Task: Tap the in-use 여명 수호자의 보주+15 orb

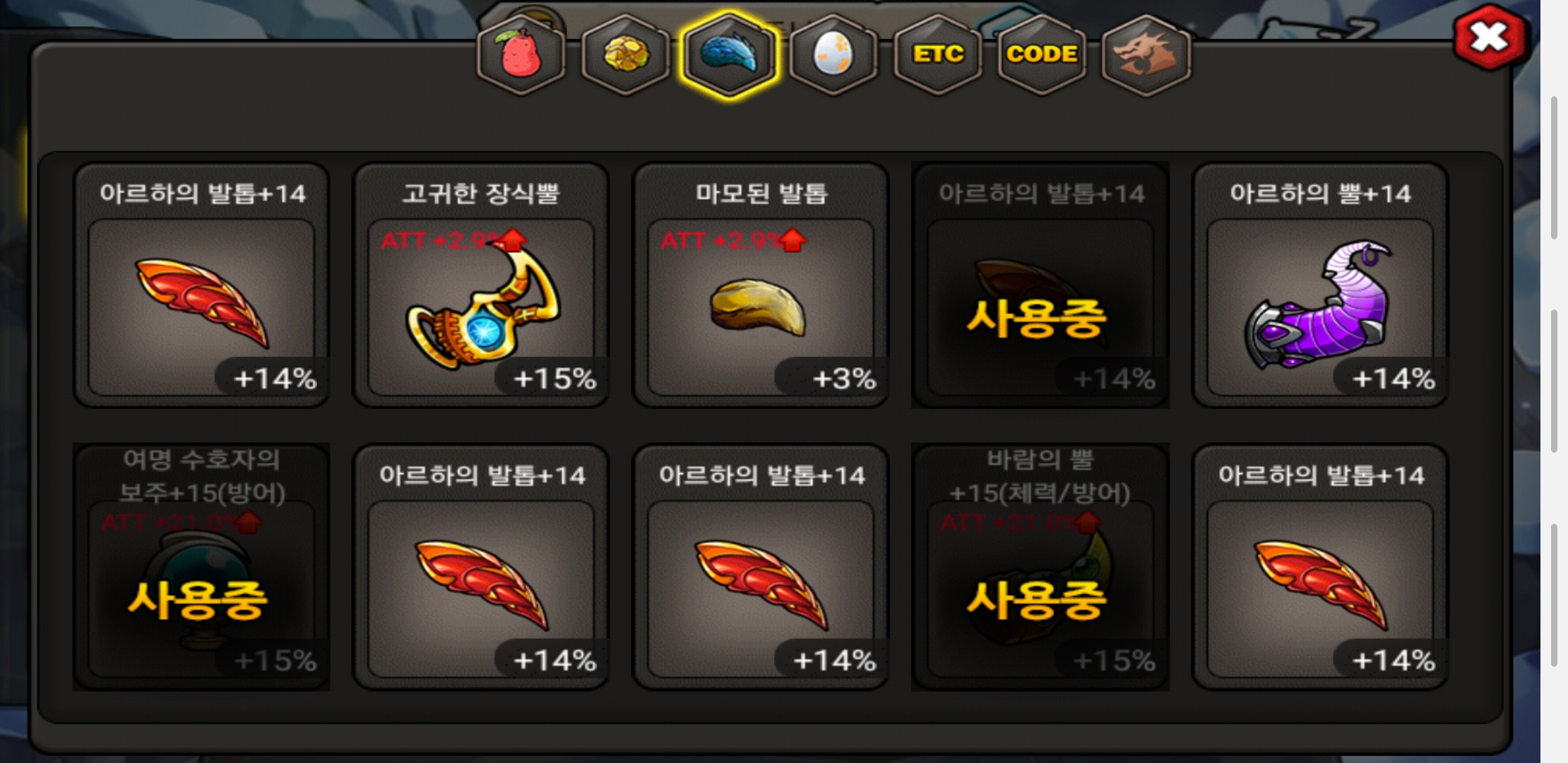Action: click(201, 567)
